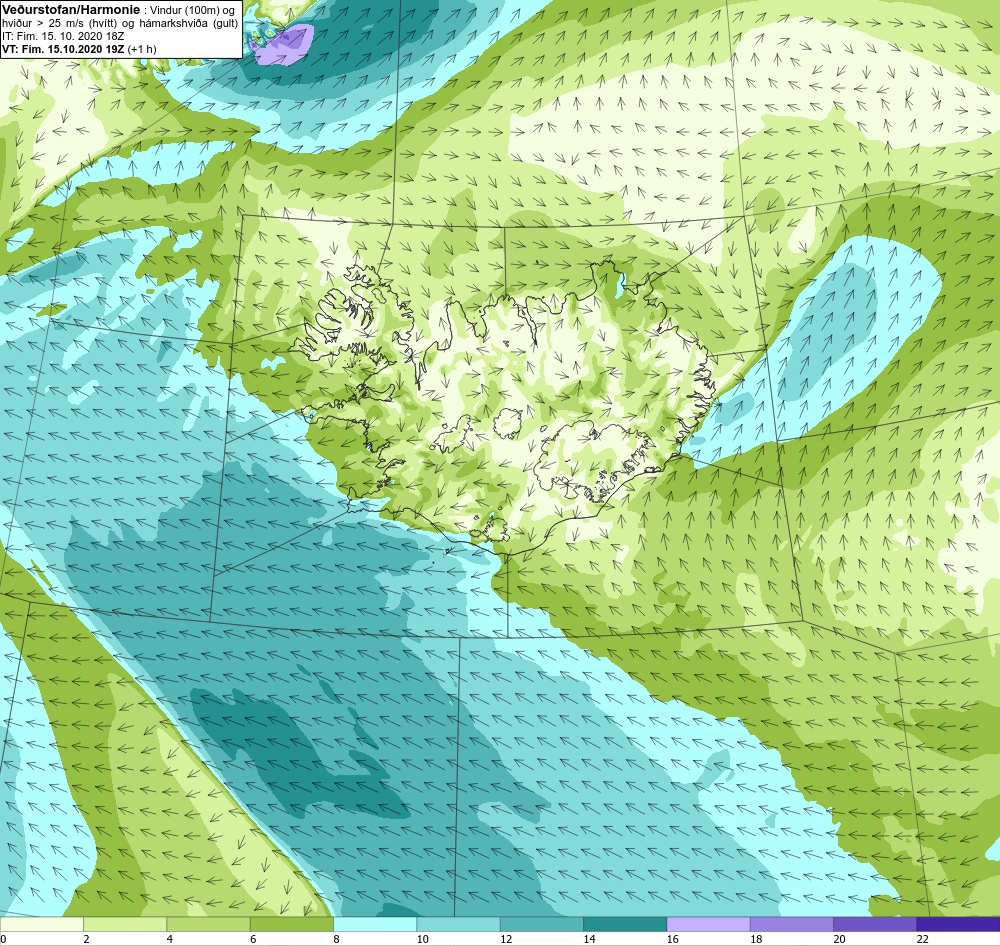Viewport: 1000px width, 946px height.
Task: Click the '16' label on the legend scale
Action: (x=672, y=939)
